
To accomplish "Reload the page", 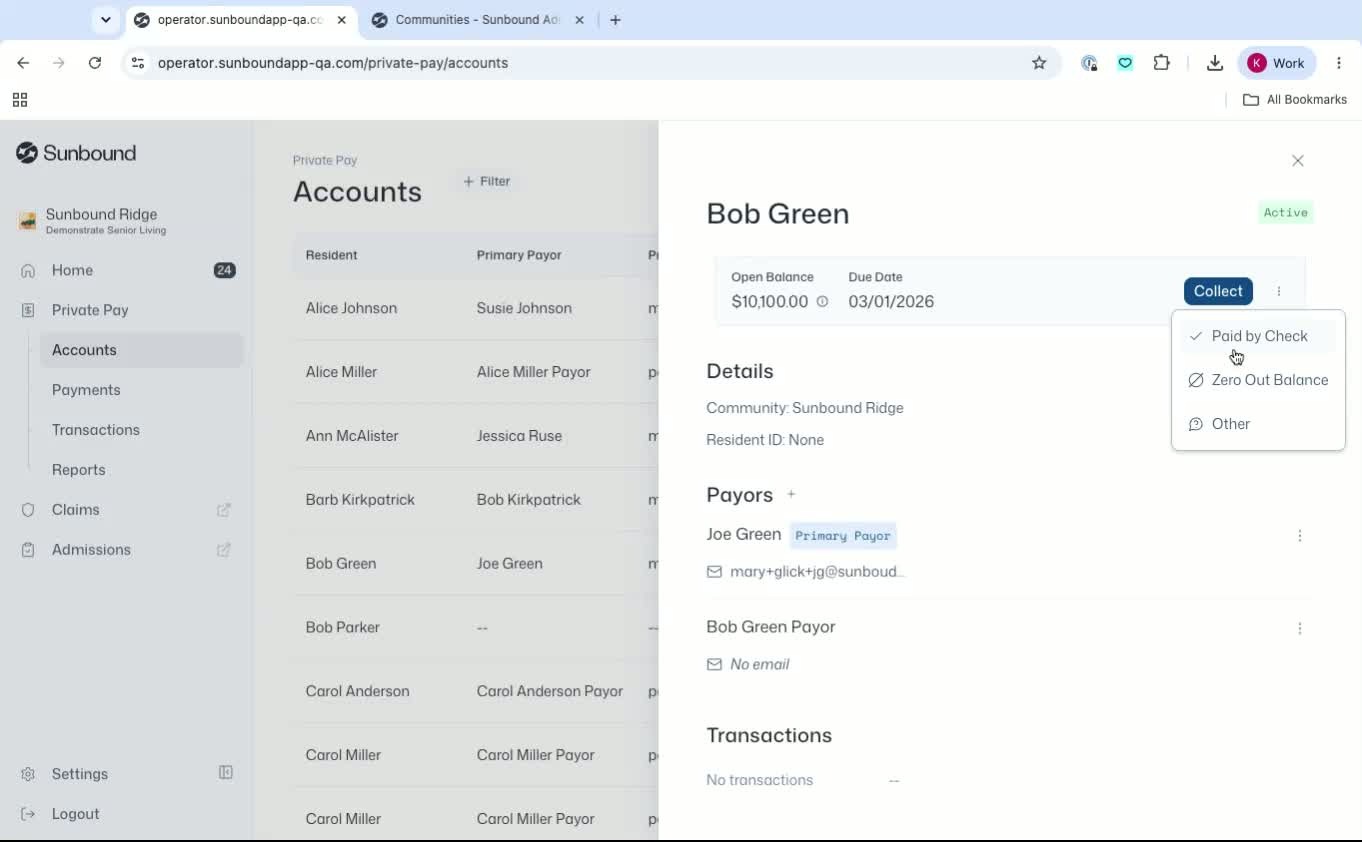I will tap(95, 63).
